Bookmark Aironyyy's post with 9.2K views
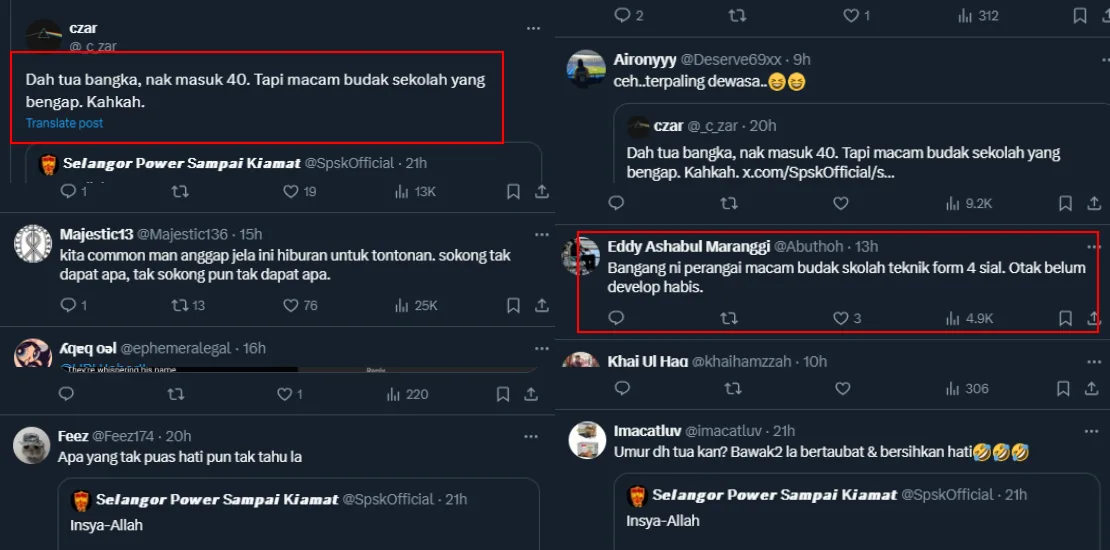 click(1066, 203)
